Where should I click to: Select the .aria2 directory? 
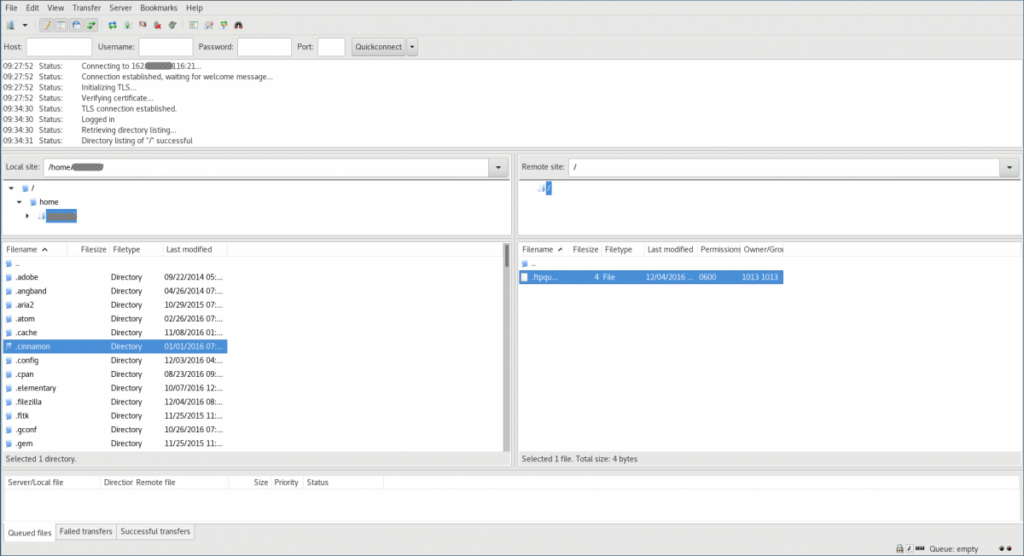115,304
